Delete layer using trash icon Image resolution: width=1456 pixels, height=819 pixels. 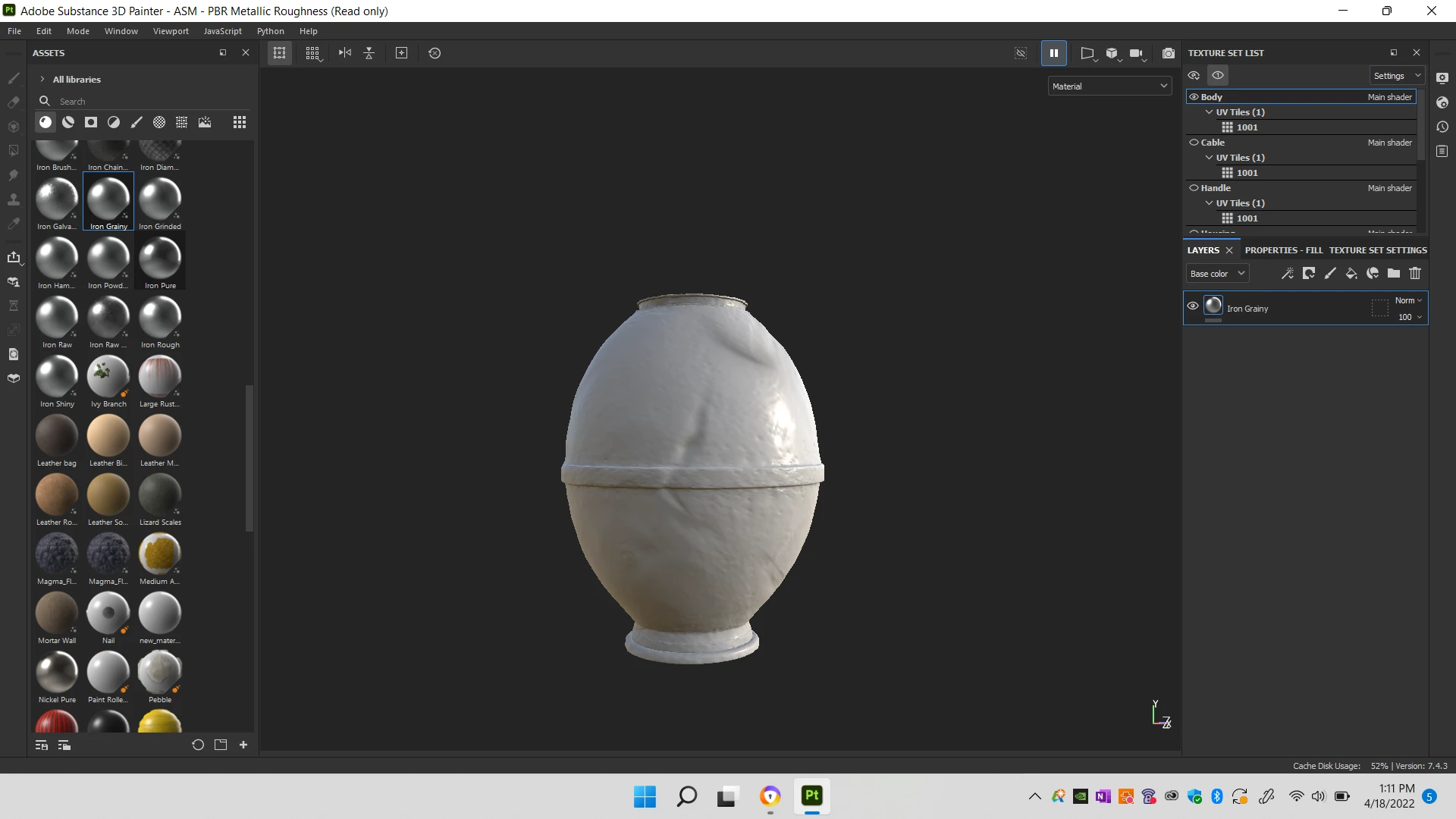point(1415,274)
